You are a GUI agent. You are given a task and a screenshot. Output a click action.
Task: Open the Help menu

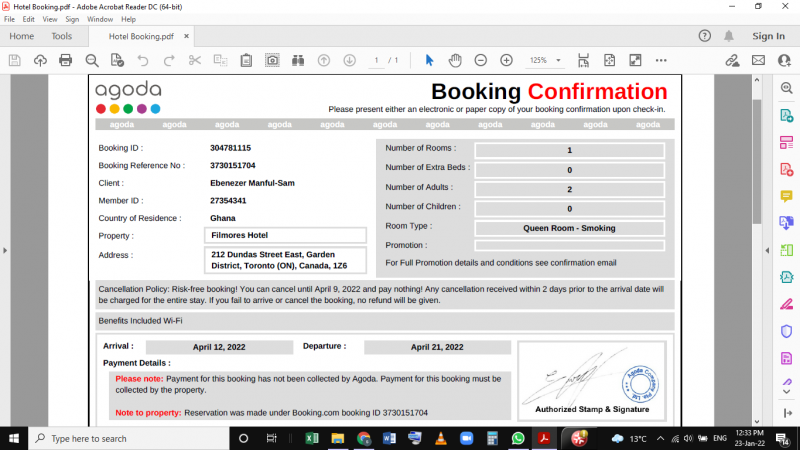coord(128,19)
